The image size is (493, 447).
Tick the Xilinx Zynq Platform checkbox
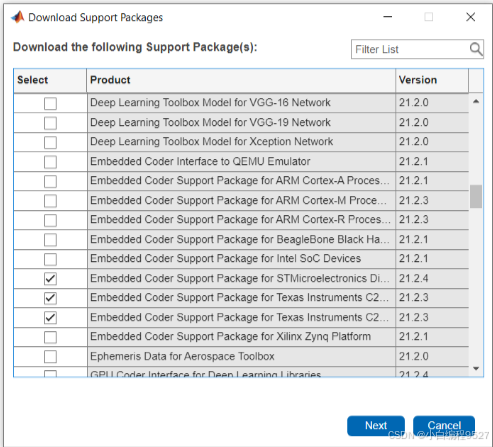pos(50,337)
